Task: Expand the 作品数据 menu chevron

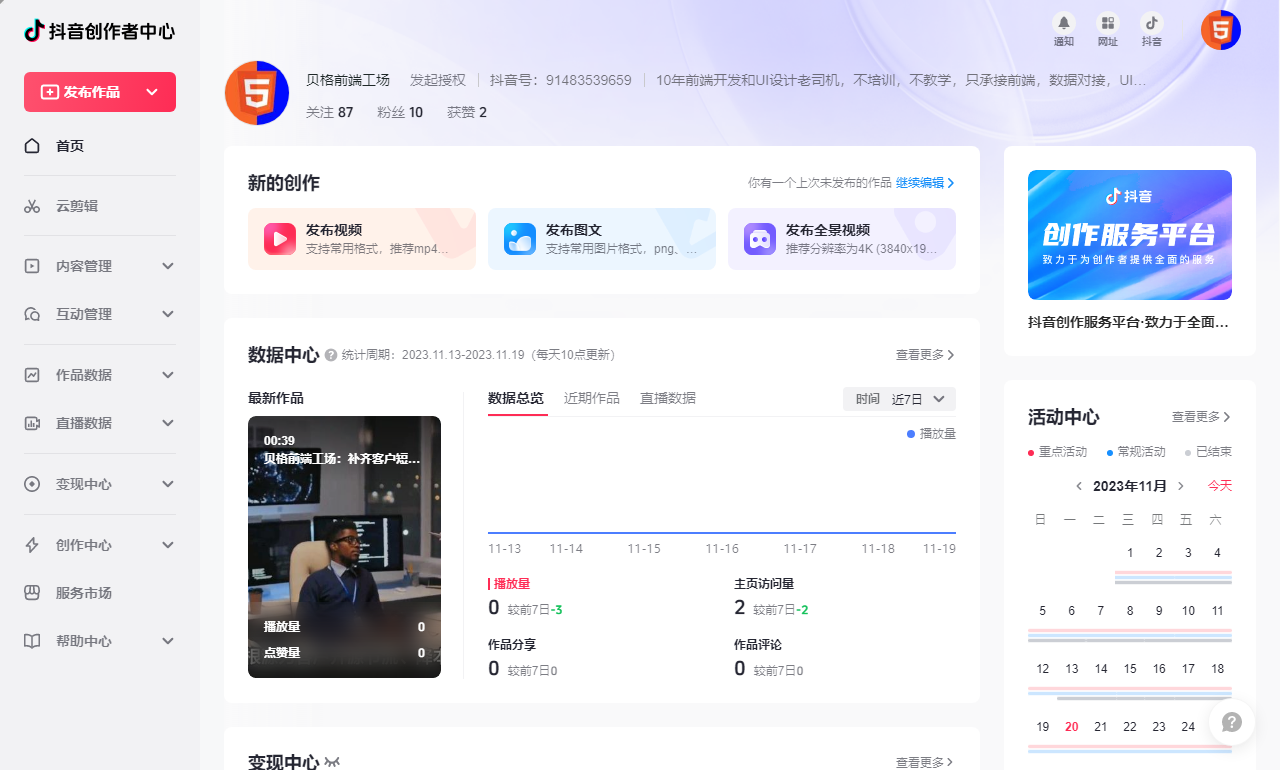Action: (168, 375)
